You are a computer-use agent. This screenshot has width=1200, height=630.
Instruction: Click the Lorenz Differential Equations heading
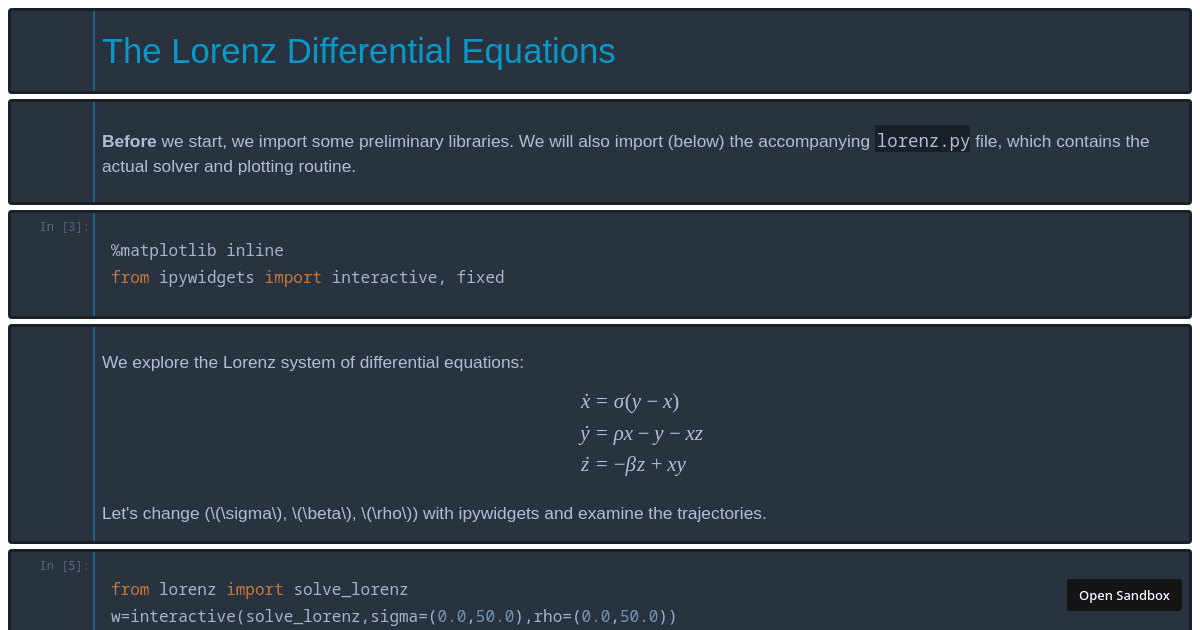click(358, 51)
